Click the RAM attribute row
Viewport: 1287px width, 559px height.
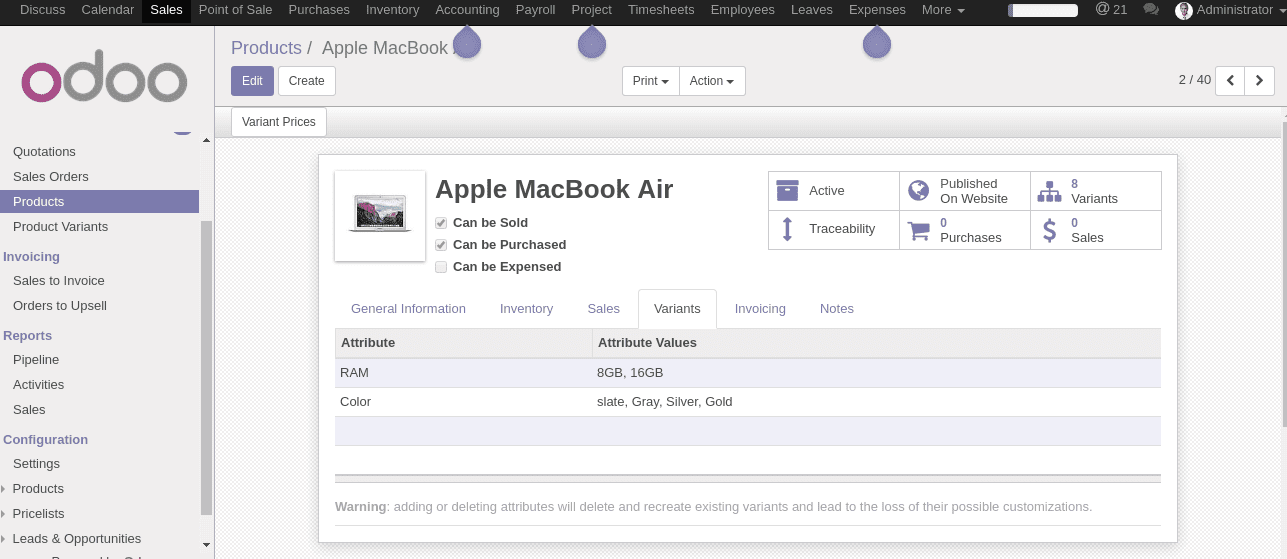coord(748,373)
